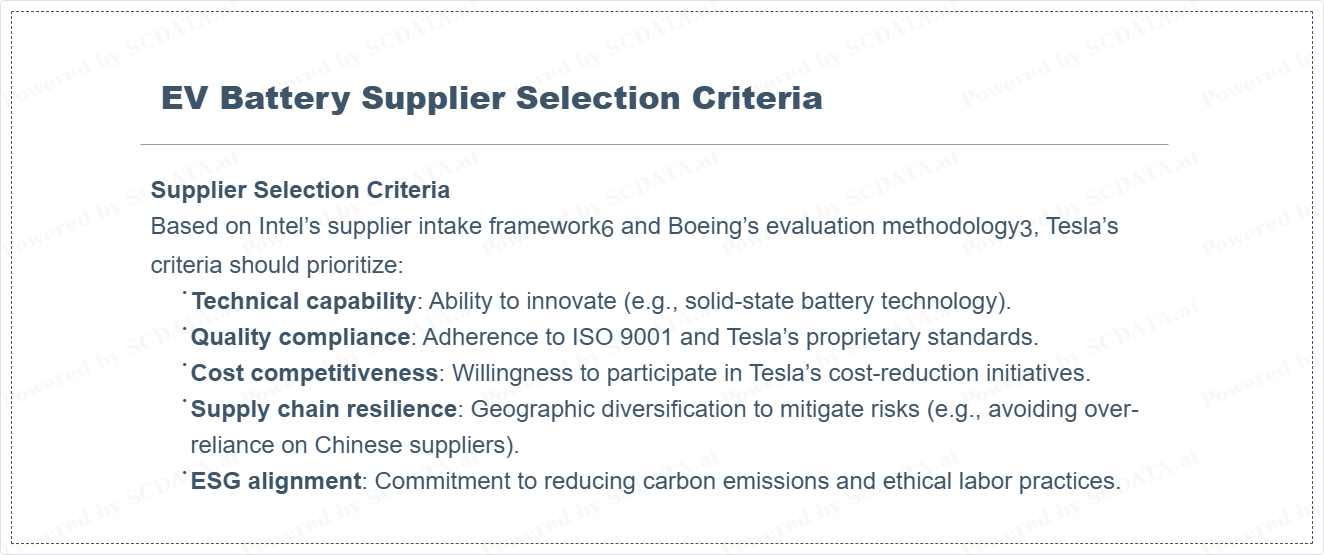Image resolution: width=1324 pixels, height=555 pixels.
Task: Select the bold "Cost competitiveness" term
Action: [x=314, y=373]
